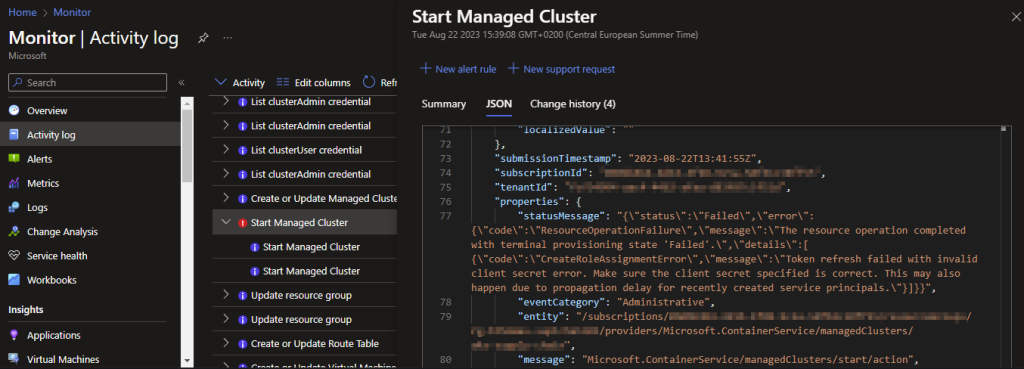The width and height of the screenshot is (1024, 369).
Task: Click the Home breadcrumb link
Action: pyautogui.click(x=22, y=12)
